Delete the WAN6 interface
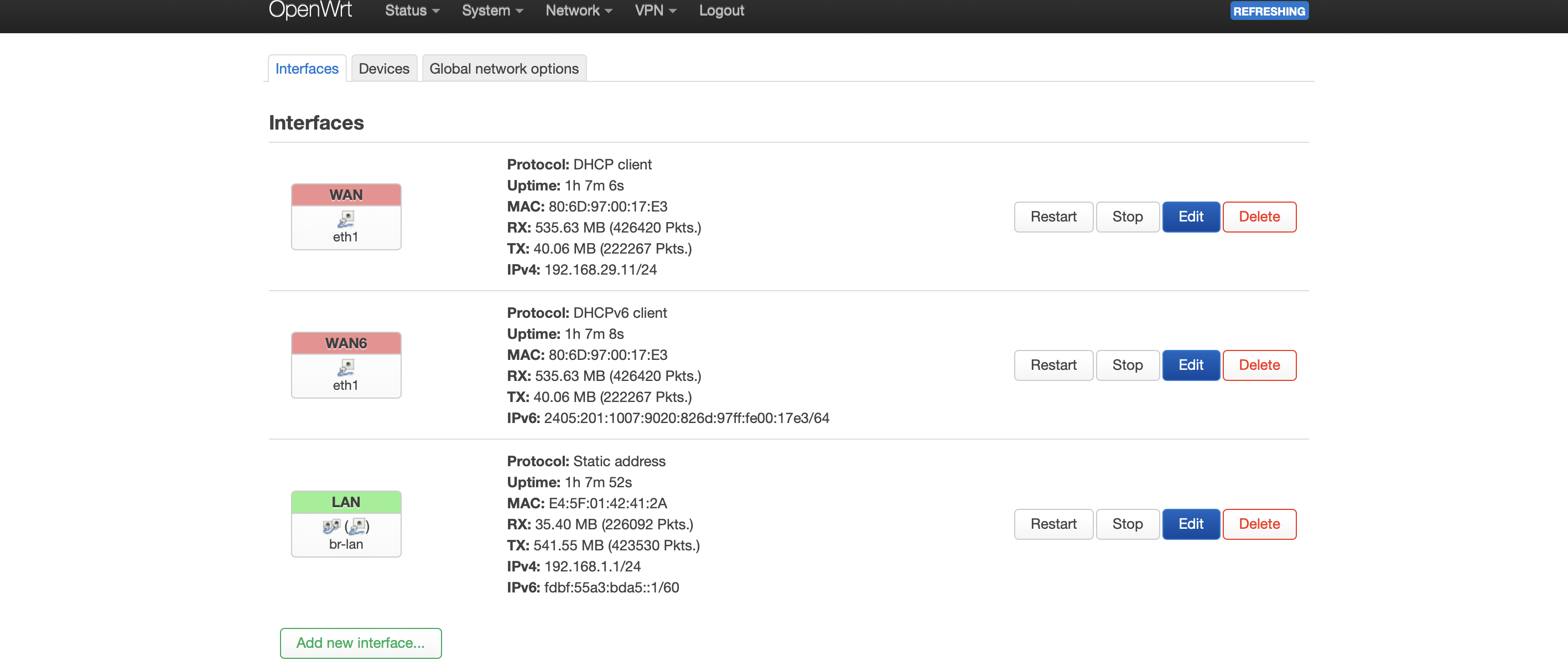Image resolution: width=1568 pixels, height=660 pixels. pos(1259,364)
